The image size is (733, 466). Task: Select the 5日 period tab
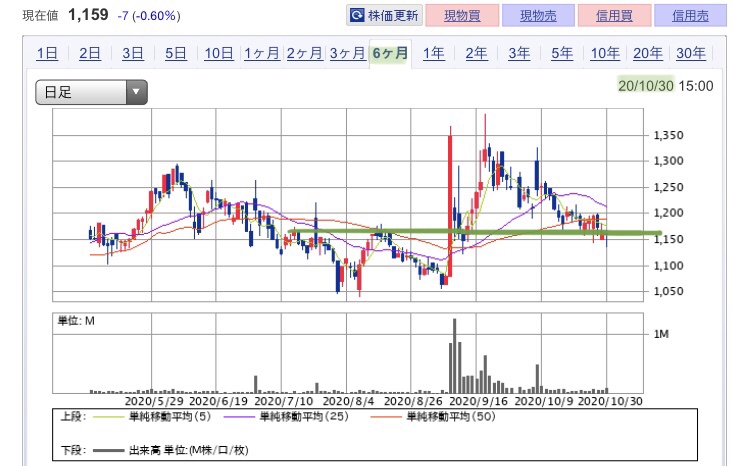coord(176,53)
